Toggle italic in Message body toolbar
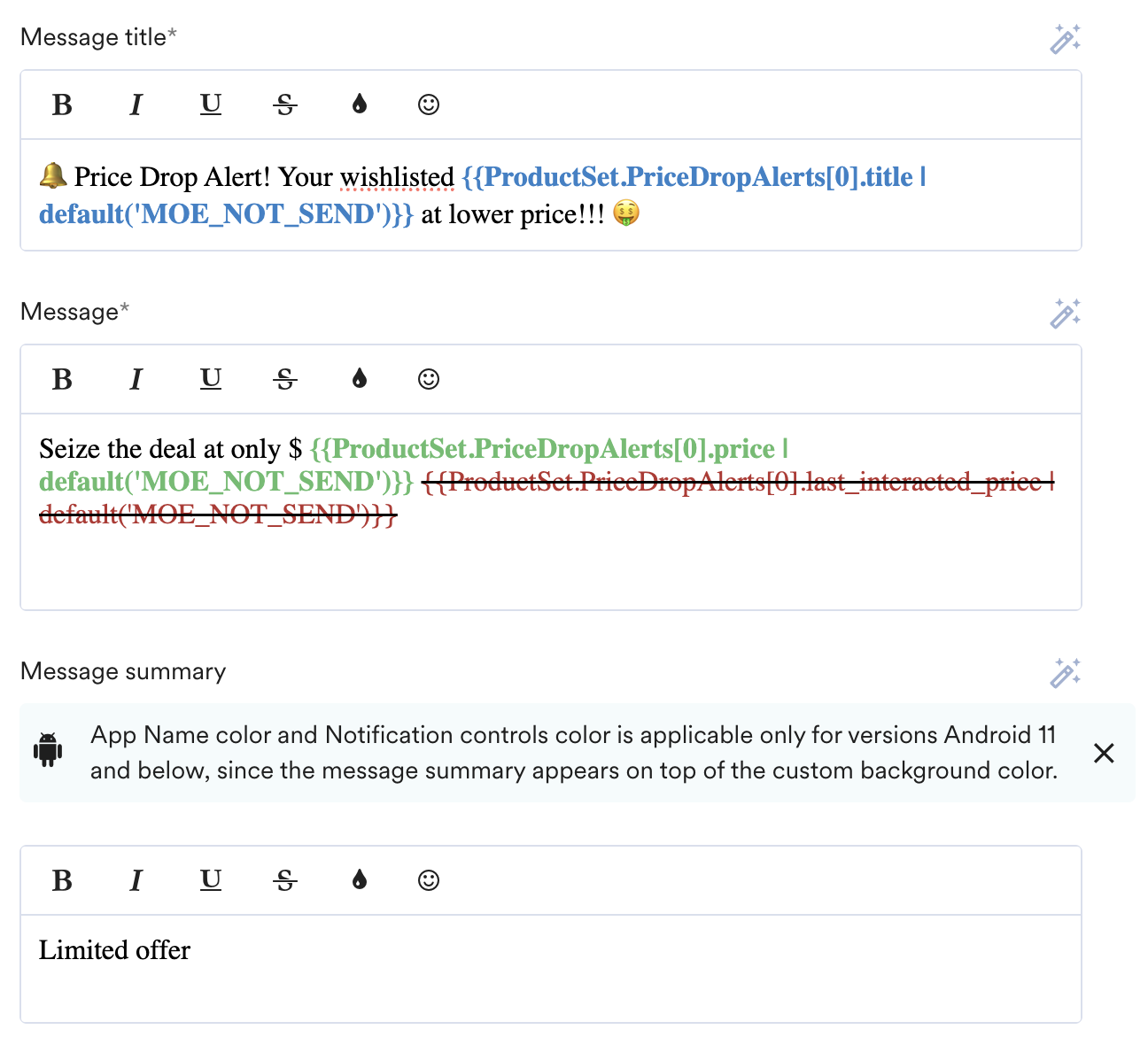Viewport: 1148px width, 1045px height. (136, 379)
